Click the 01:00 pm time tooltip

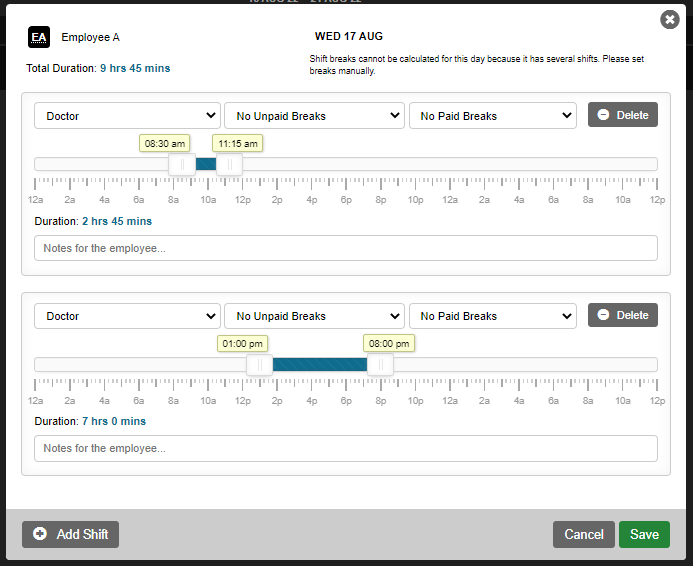pos(242,344)
